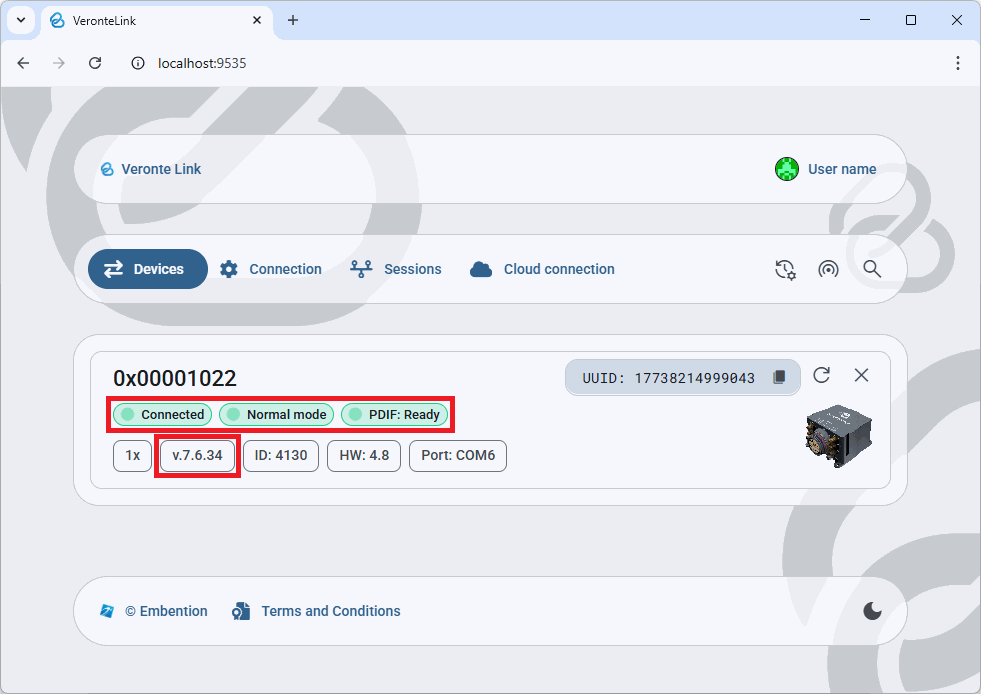Open the Devices tab
Image resolution: width=981 pixels, height=694 pixels.
(147, 269)
